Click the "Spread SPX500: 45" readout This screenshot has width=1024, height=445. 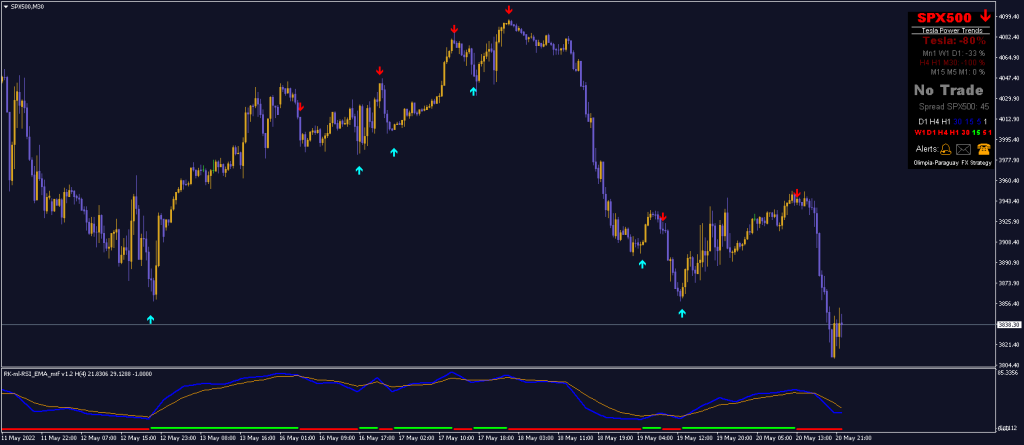(x=953, y=106)
